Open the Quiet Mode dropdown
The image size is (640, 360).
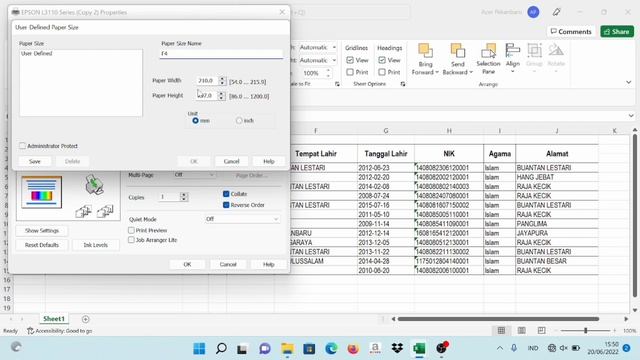[x=242, y=219]
